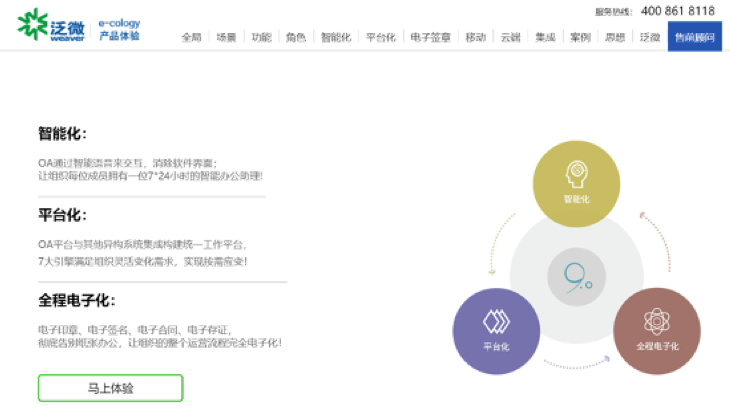Click the yellow 智能化 head icon circle

pos(576,183)
